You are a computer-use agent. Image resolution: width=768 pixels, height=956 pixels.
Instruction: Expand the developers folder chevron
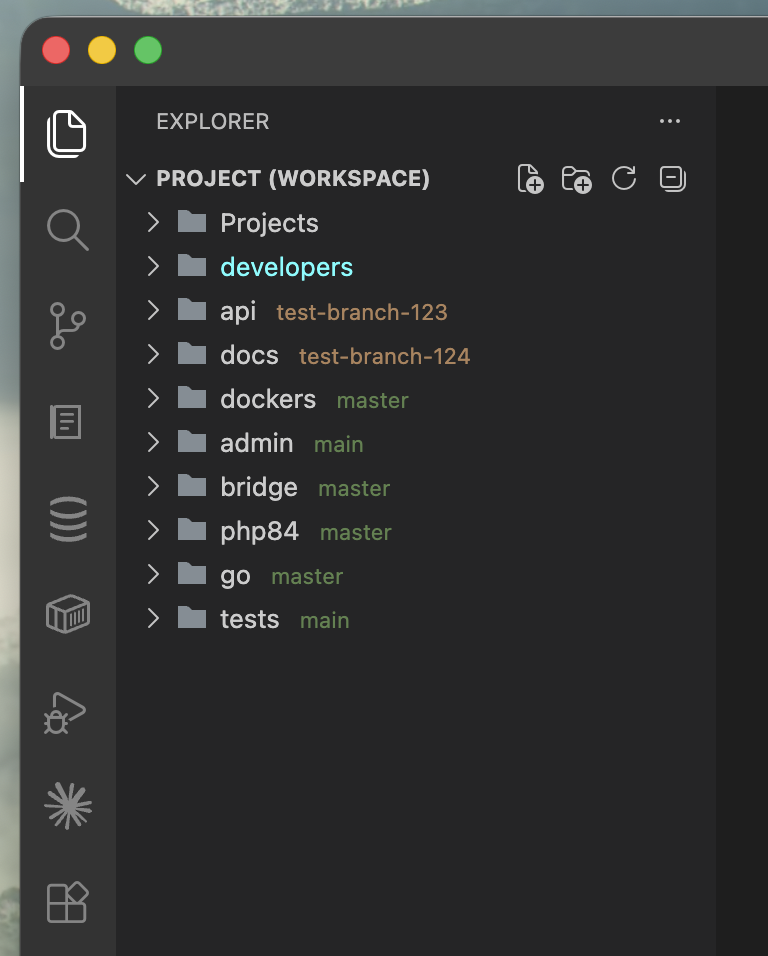[x=153, y=266]
